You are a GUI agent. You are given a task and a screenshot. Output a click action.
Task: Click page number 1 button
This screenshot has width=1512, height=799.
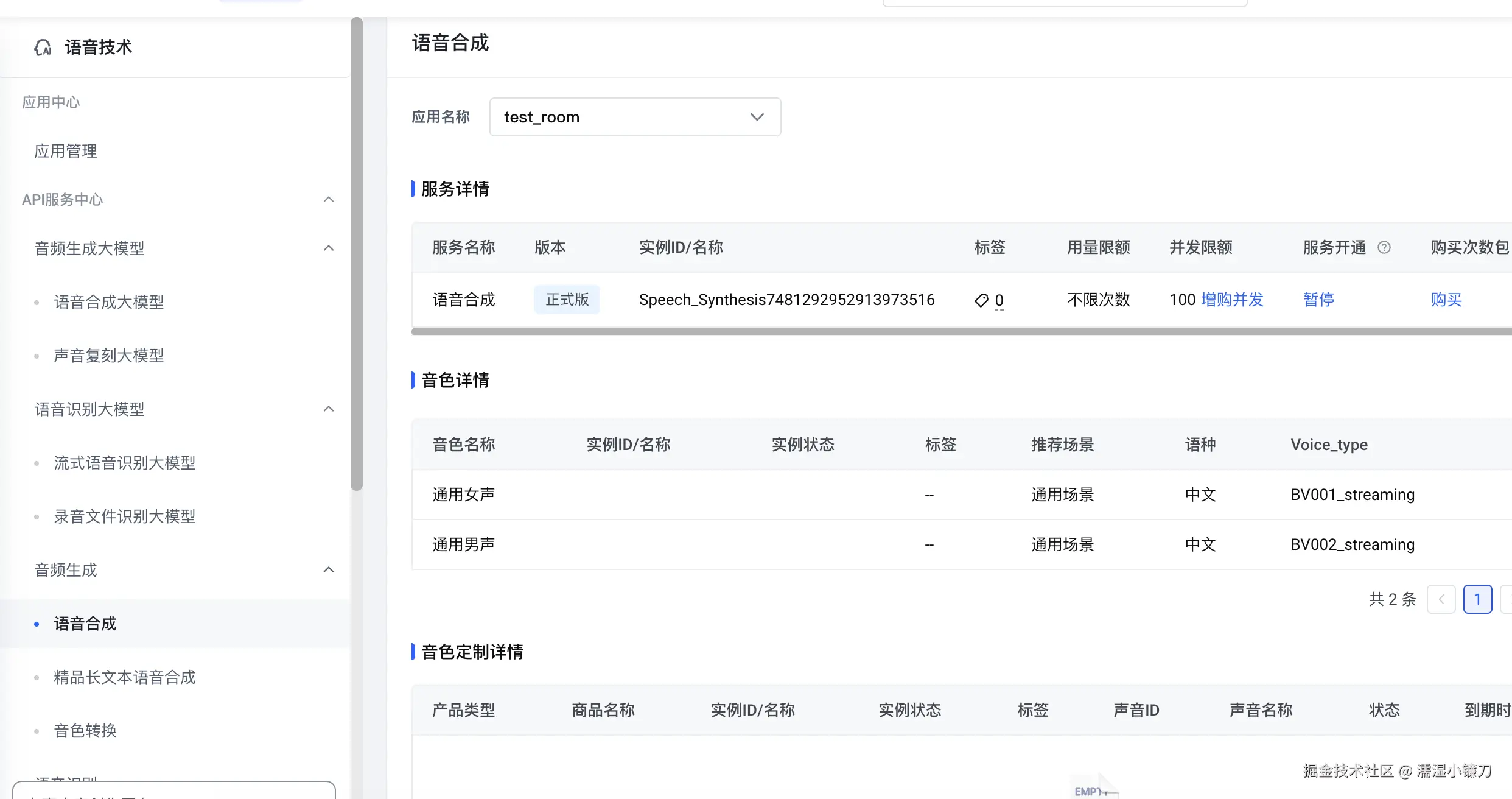click(x=1477, y=599)
